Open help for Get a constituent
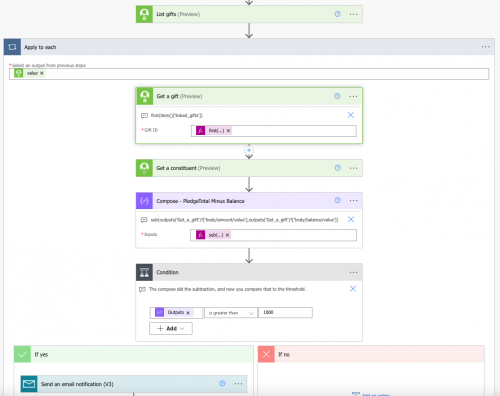Screen dimensions: 500x396 pyautogui.click(x=337, y=168)
